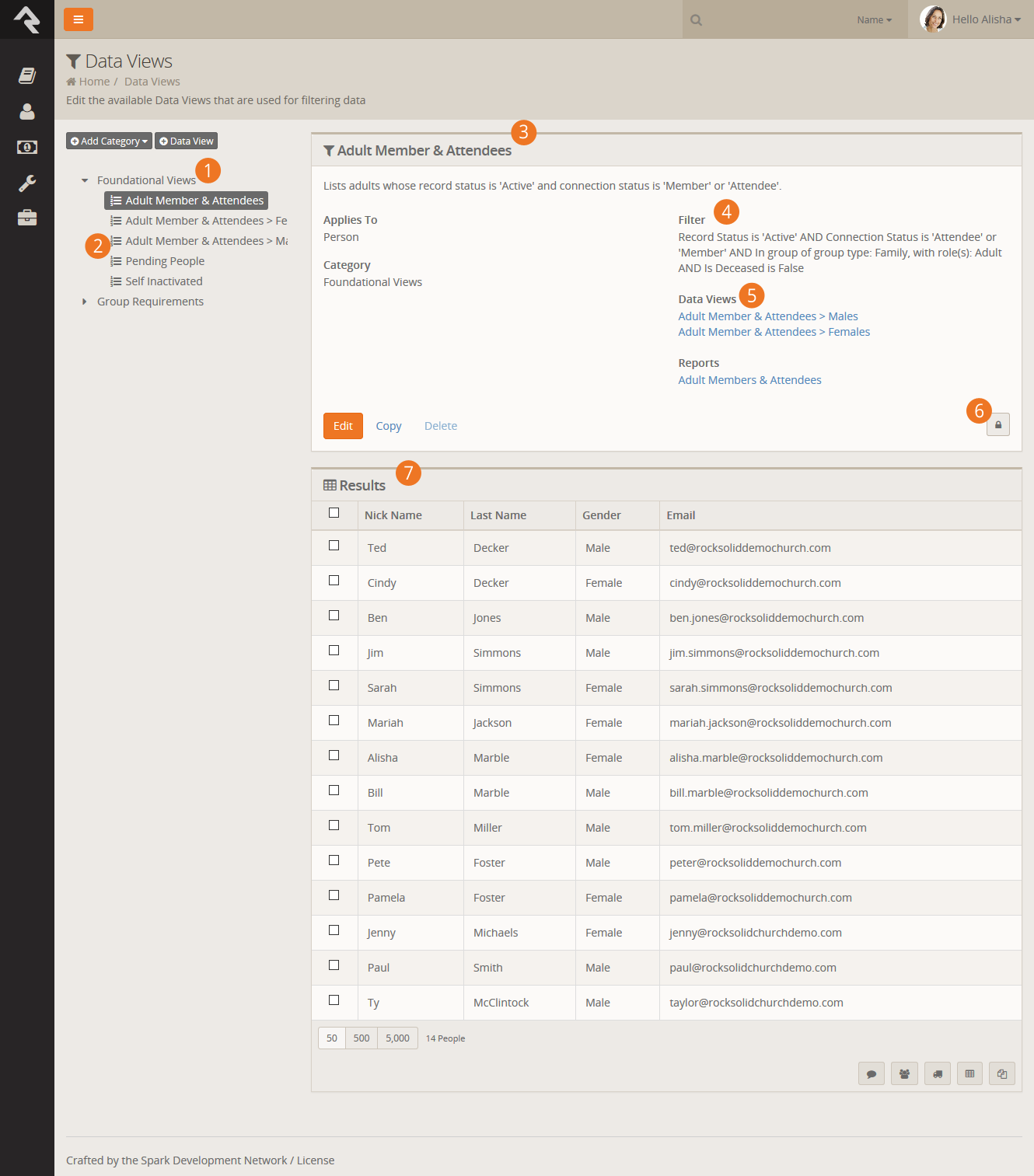Click the bulk update people group icon
Image resolution: width=1034 pixels, height=1176 pixels.
904,1073
